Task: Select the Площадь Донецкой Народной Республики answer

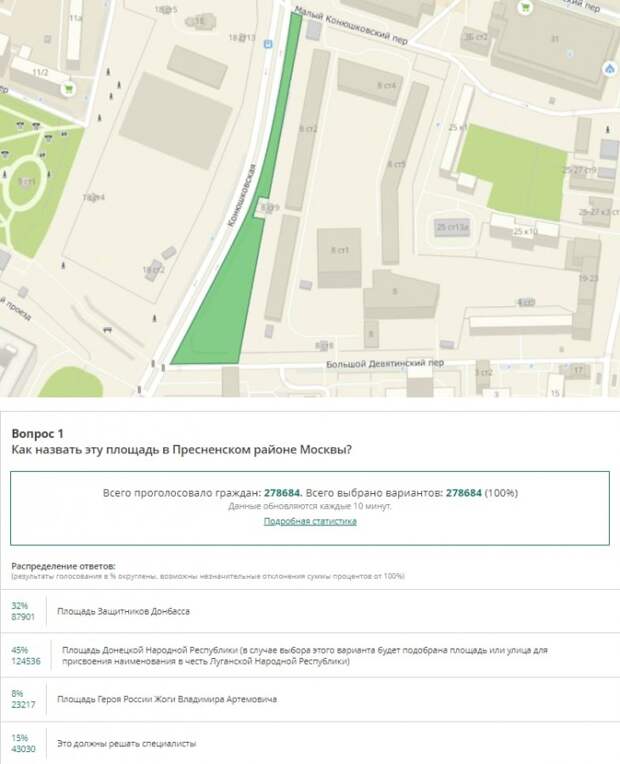Action: 305,655
